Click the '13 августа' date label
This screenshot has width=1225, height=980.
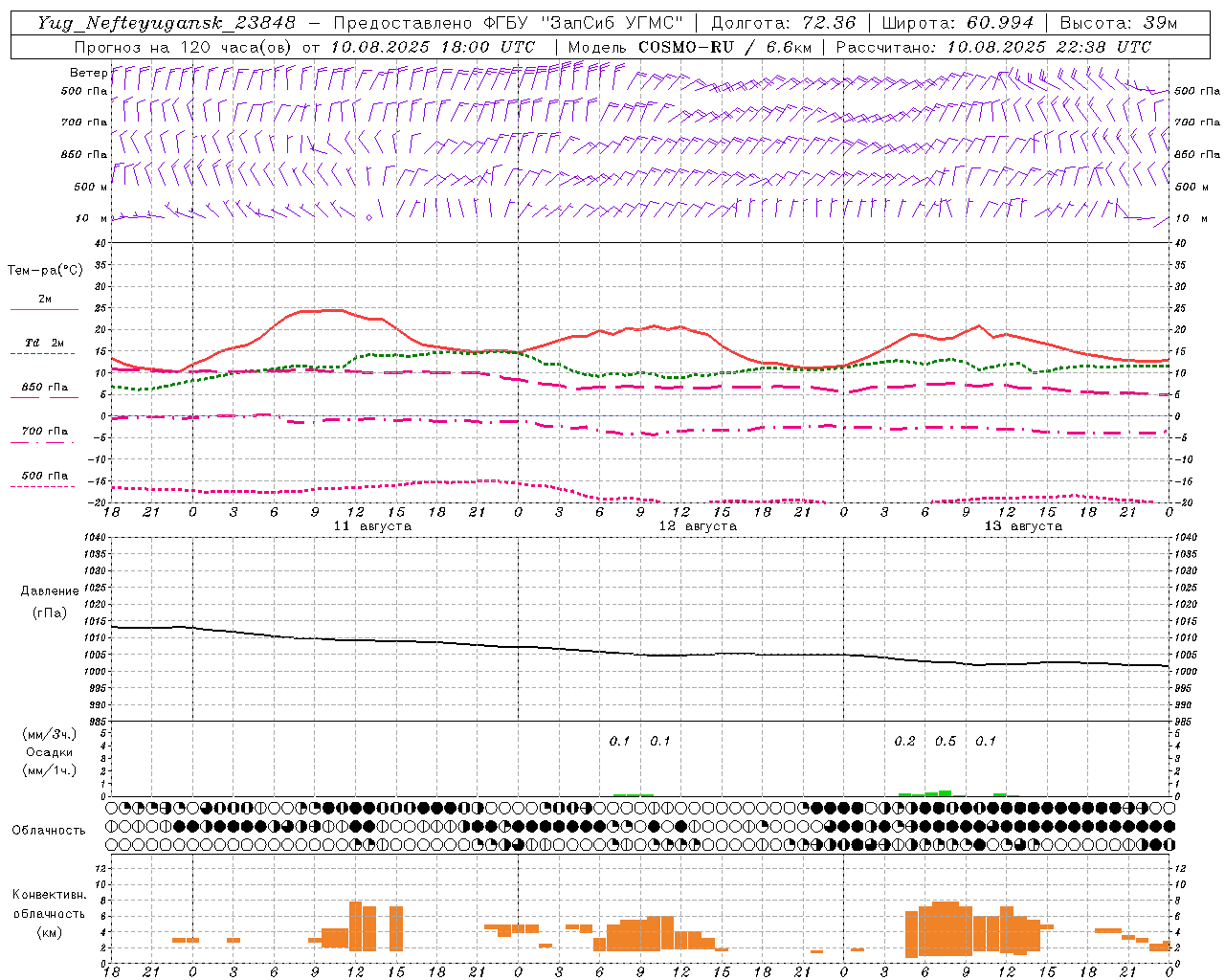click(x=1023, y=526)
